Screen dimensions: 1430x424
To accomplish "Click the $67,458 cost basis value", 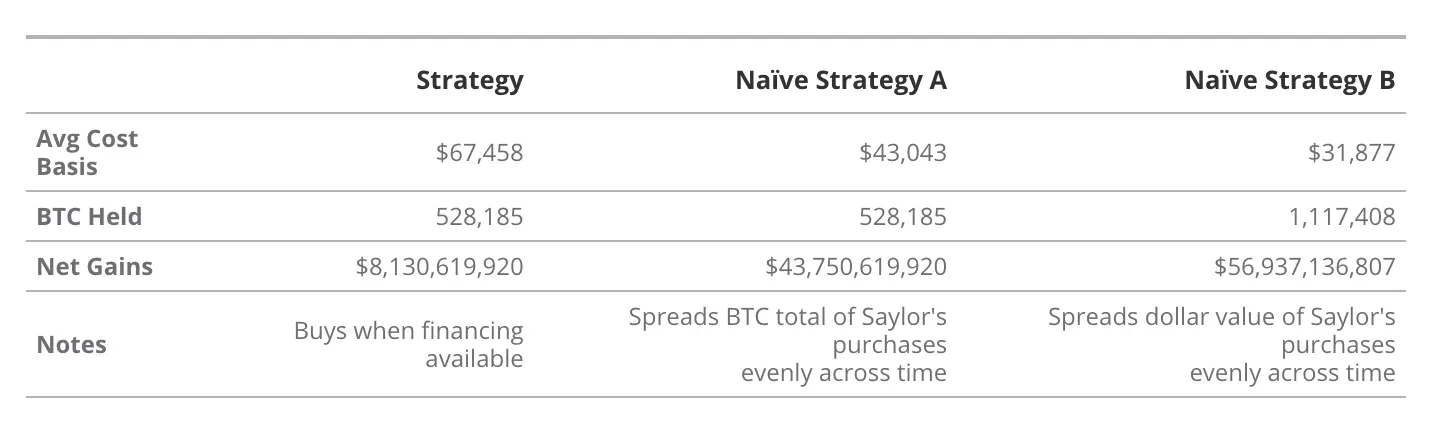I will click(479, 152).
